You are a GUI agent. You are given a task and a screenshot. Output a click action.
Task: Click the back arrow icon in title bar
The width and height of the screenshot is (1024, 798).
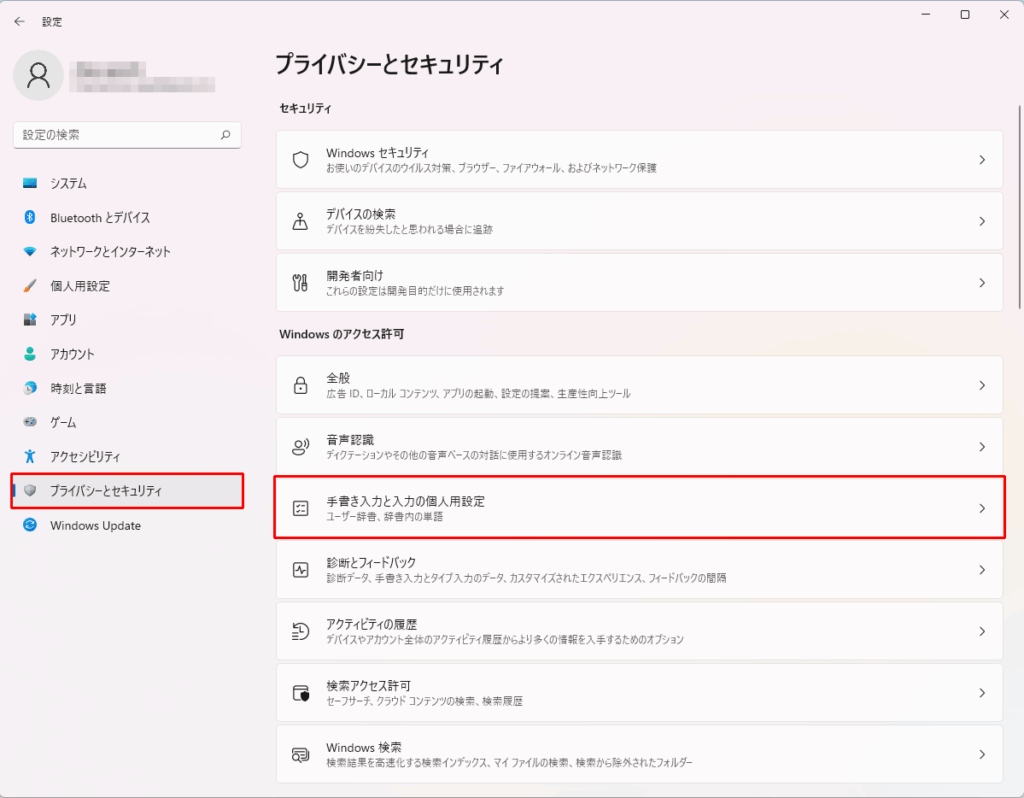pyautogui.click(x=20, y=22)
